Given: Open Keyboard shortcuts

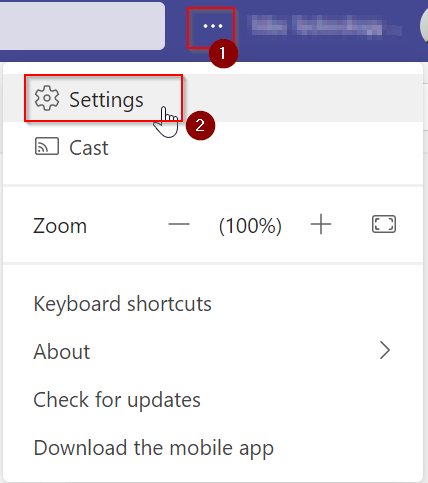Looking at the screenshot, I should pos(123,304).
